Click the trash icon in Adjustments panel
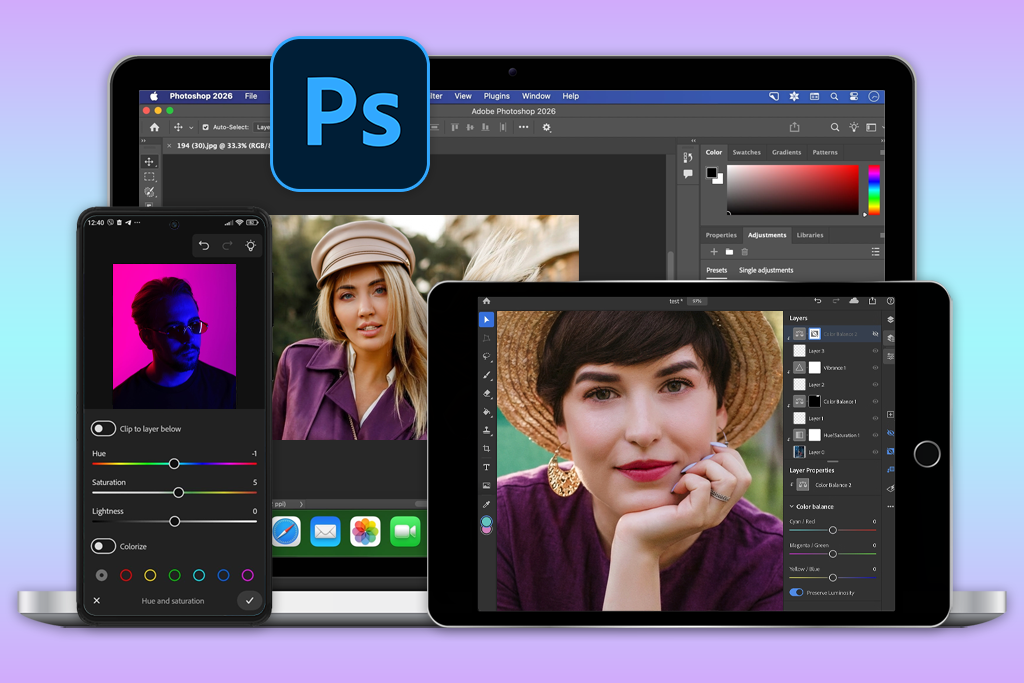Viewport: 1024px width, 683px height. click(x=744, y=251)
